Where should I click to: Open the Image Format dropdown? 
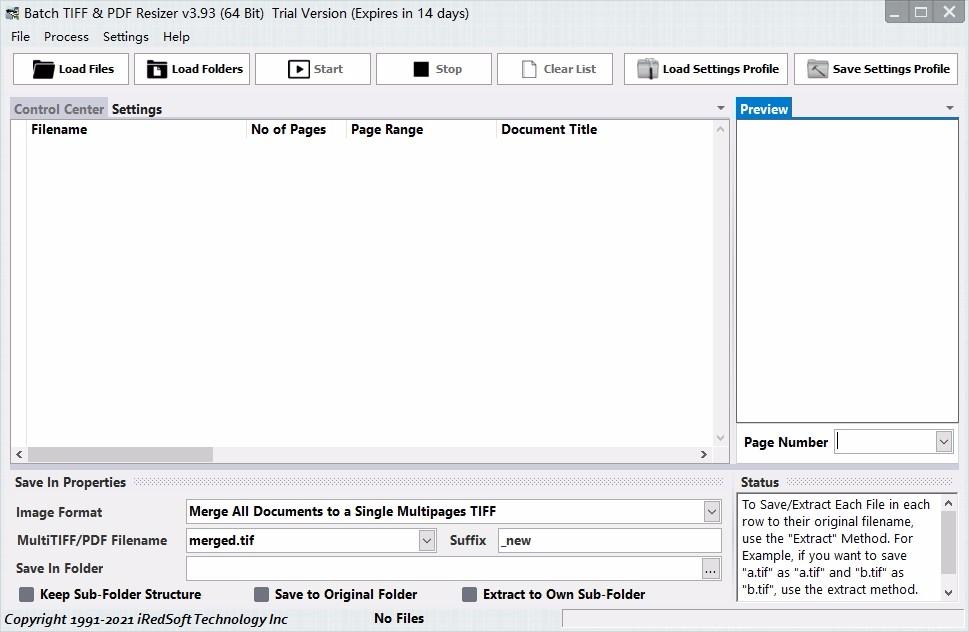click(x=712, y=512)
